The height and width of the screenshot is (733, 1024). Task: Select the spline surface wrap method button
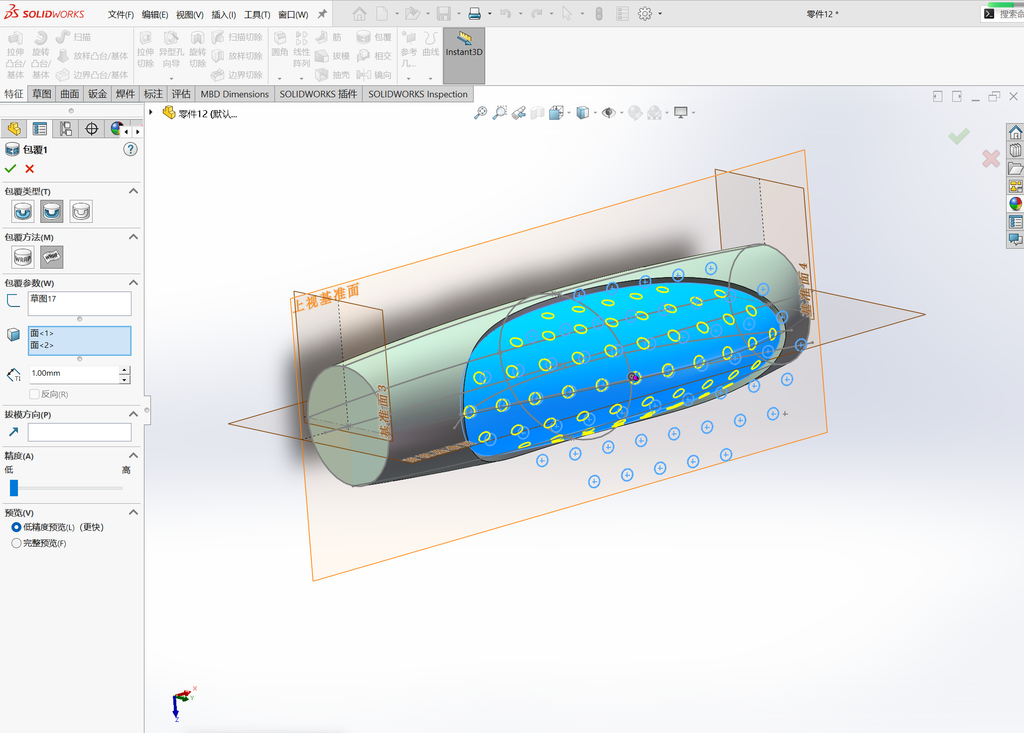52,257
